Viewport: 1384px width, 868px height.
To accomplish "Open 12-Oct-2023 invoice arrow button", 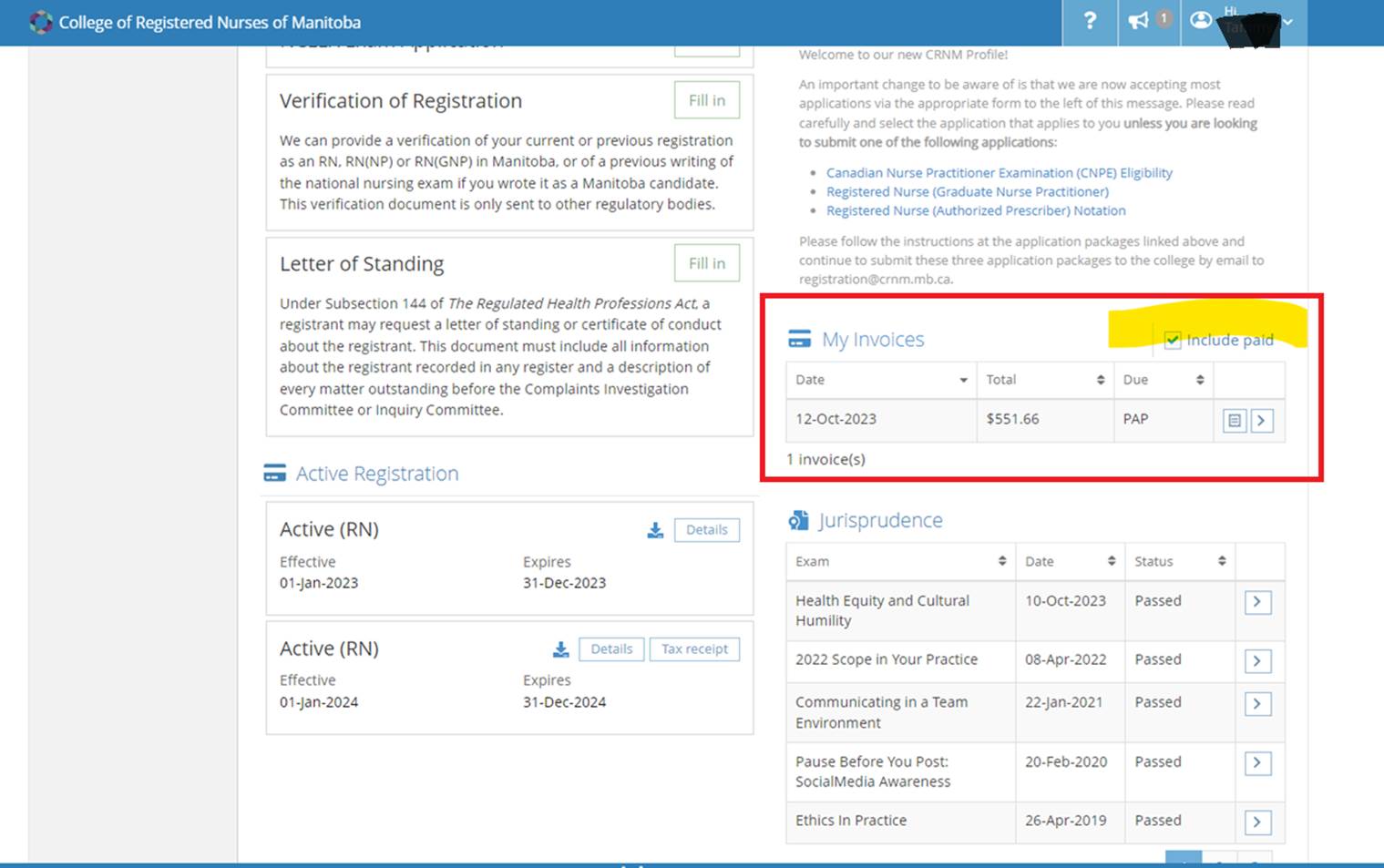I will pyautogui.click(x=1262, y=420).
